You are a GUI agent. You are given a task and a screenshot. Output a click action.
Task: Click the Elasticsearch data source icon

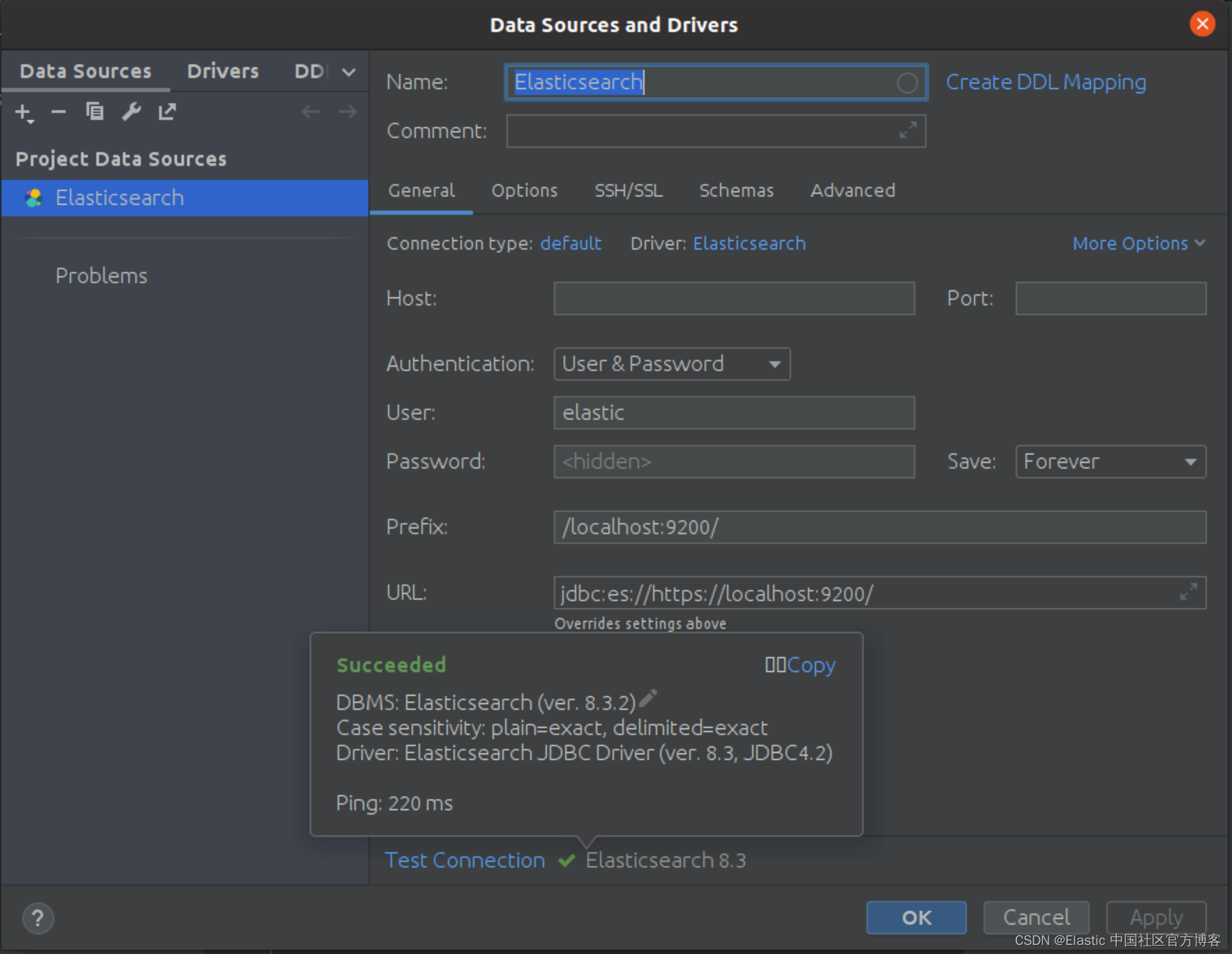(33, 198)
